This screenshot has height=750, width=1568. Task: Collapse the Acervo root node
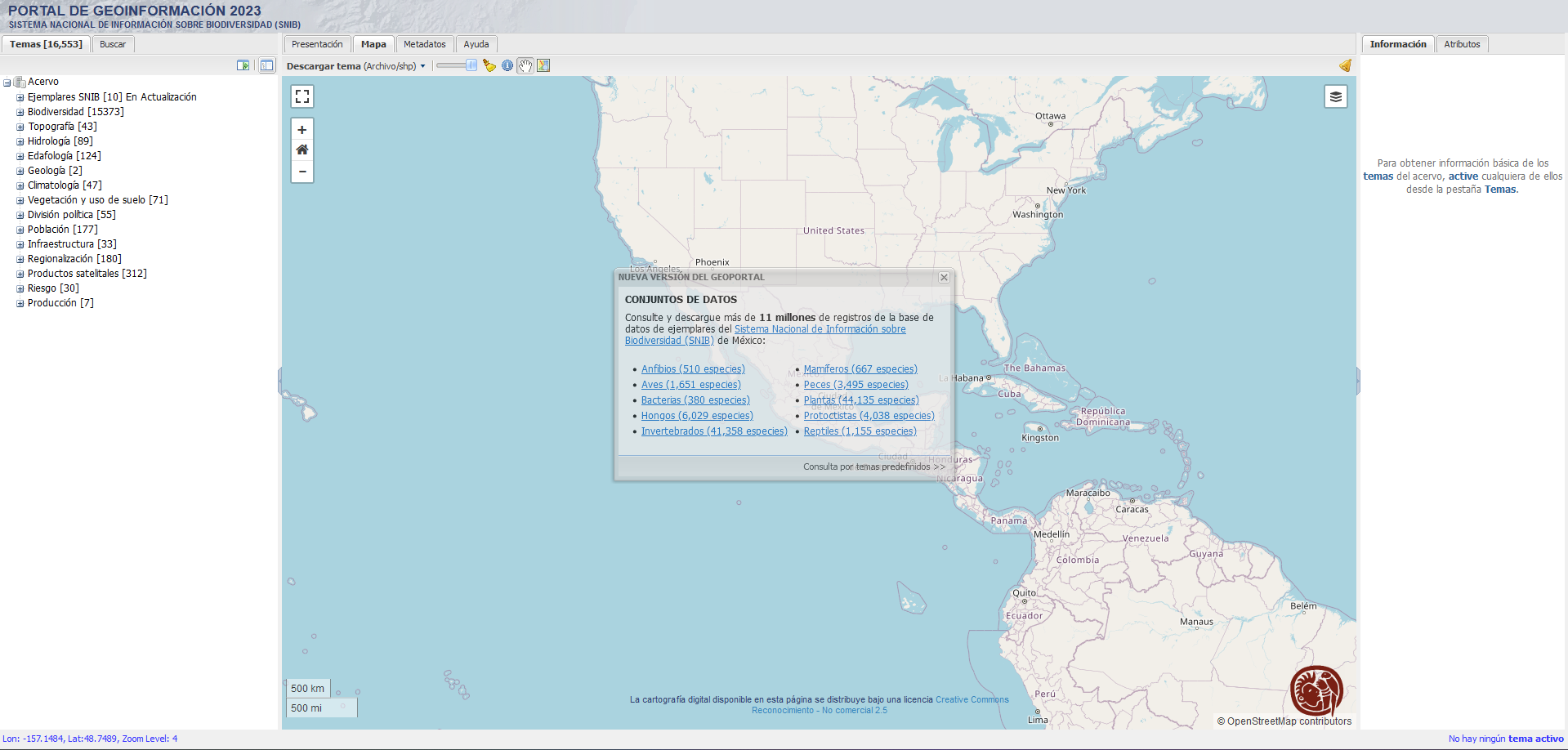[7, 83]
